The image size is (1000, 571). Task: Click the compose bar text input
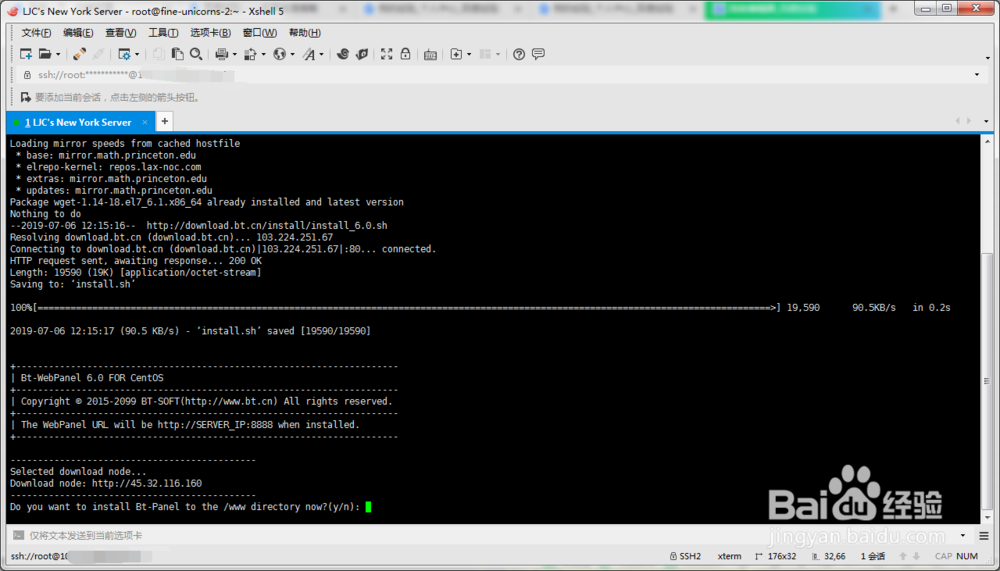491,536
